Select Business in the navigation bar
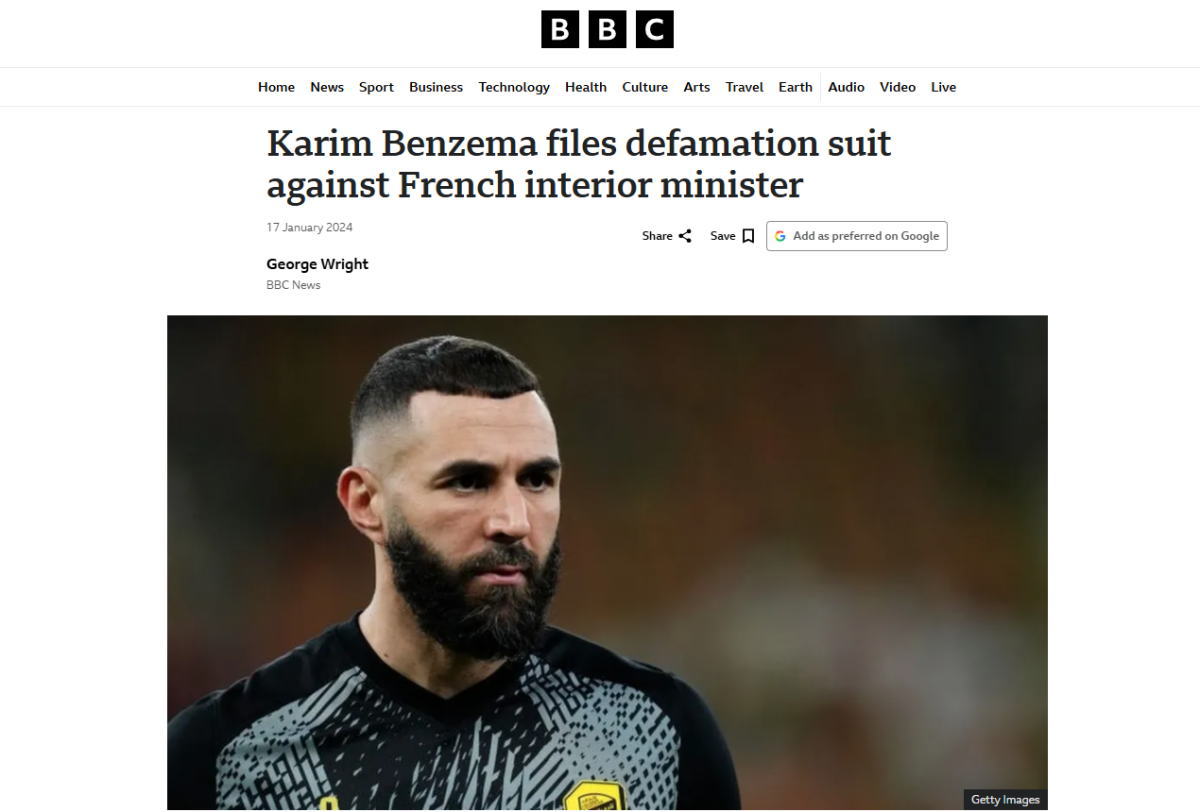The width and height of the screenshot is (1200, 812). click(x=436, y=87)
